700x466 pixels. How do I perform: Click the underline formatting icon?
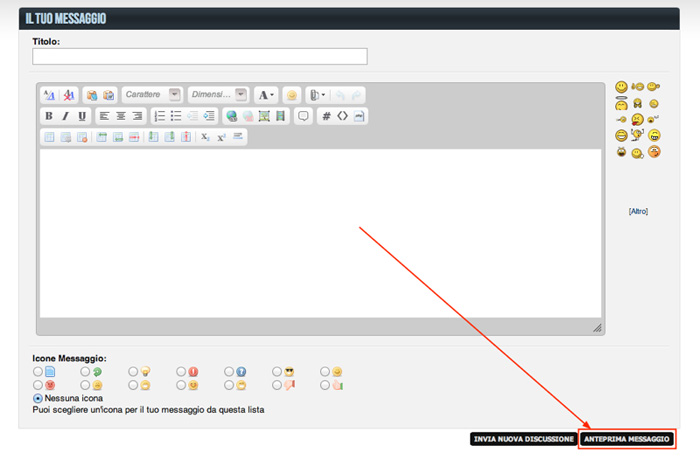click(82, 116)
